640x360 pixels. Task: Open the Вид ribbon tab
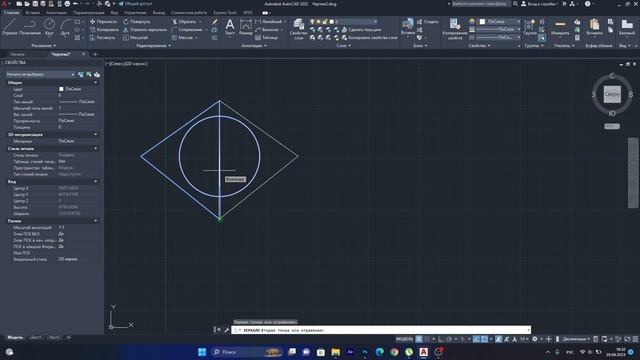pos(114,13)
